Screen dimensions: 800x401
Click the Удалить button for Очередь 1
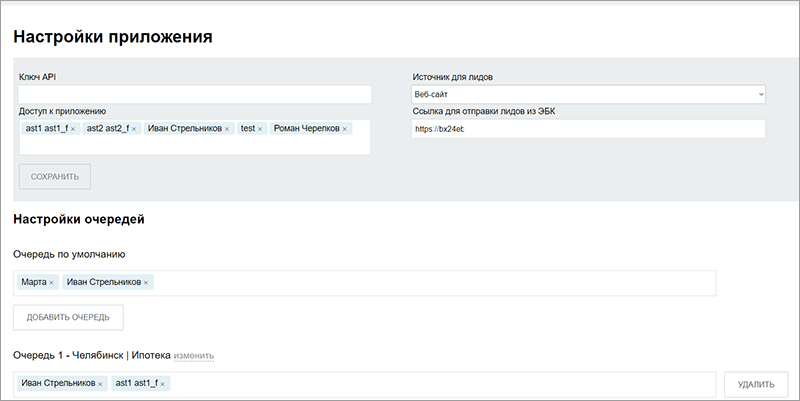pyautogui.click(x=756, y=384)
